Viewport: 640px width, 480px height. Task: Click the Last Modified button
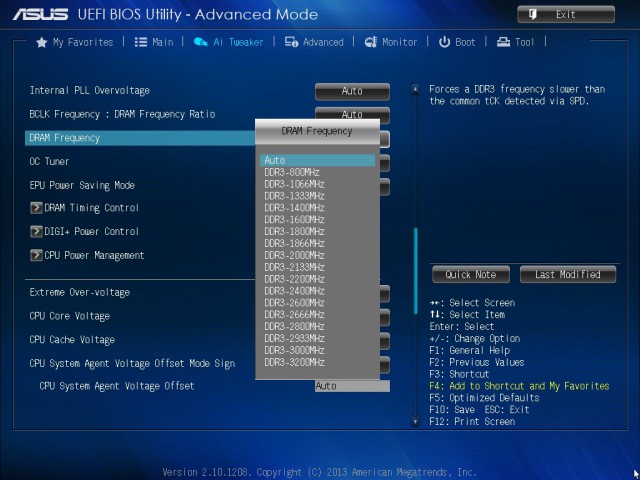[568, 274]
